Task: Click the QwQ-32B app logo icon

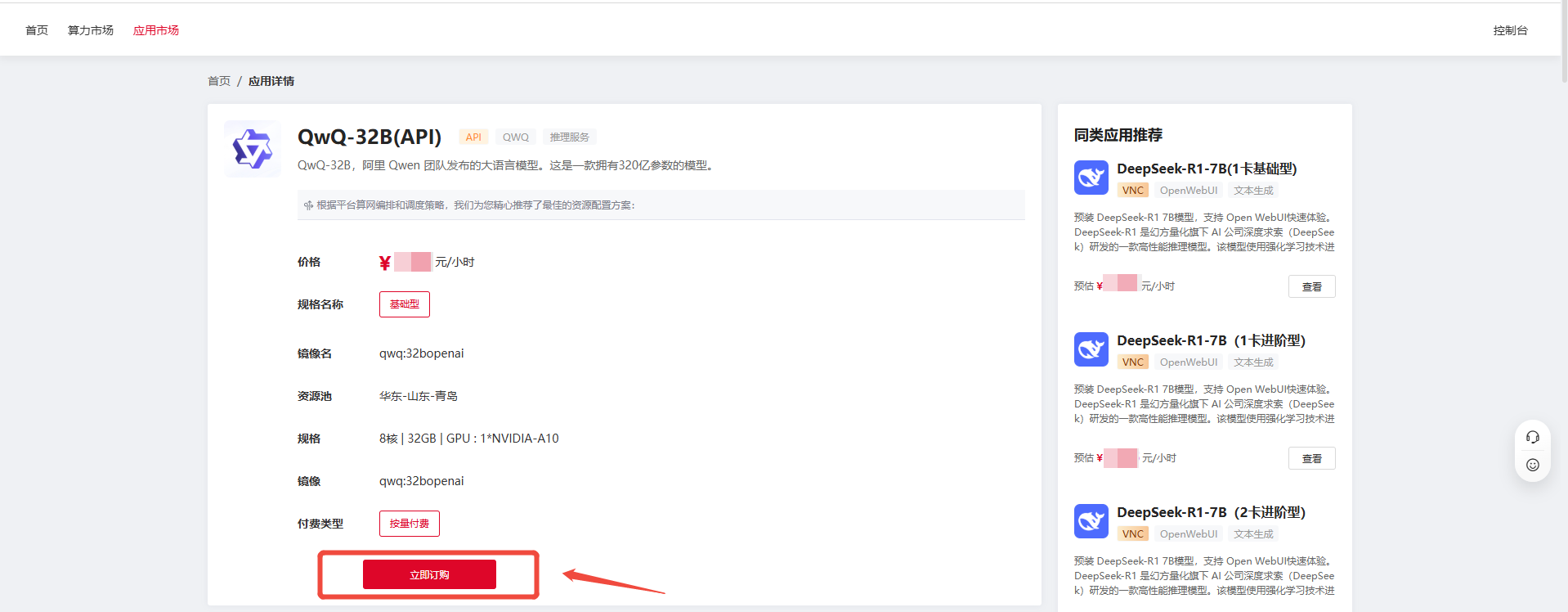Action: point(253,149)
